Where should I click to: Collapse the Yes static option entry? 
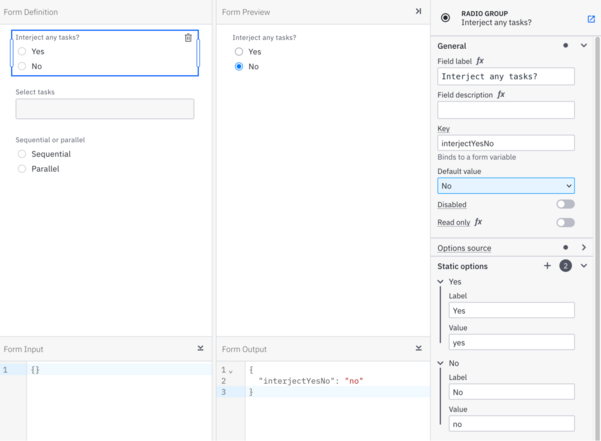point(440,282)
